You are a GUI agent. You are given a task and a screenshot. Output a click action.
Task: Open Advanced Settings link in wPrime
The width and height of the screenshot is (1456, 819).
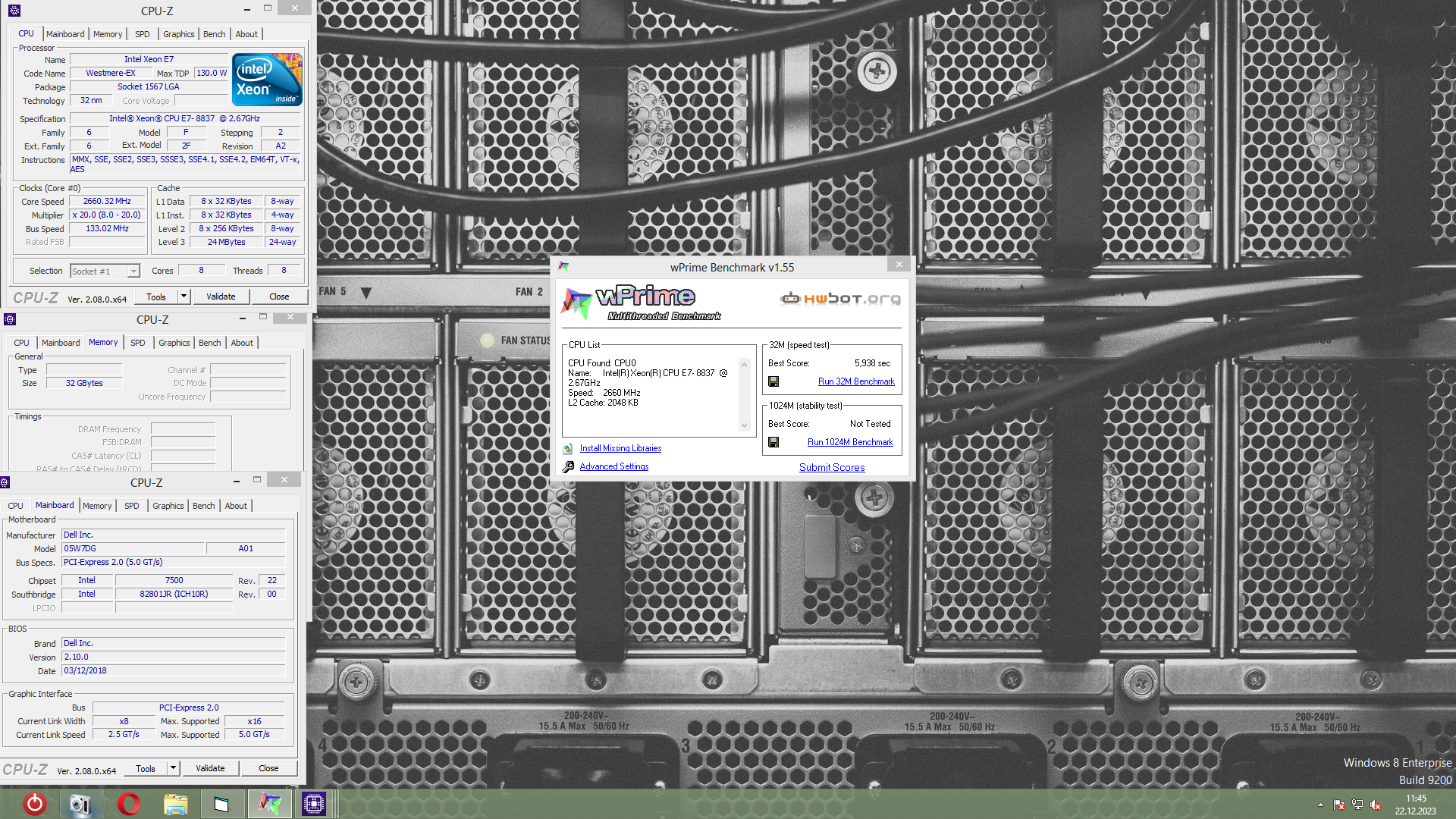coord(614,466)
